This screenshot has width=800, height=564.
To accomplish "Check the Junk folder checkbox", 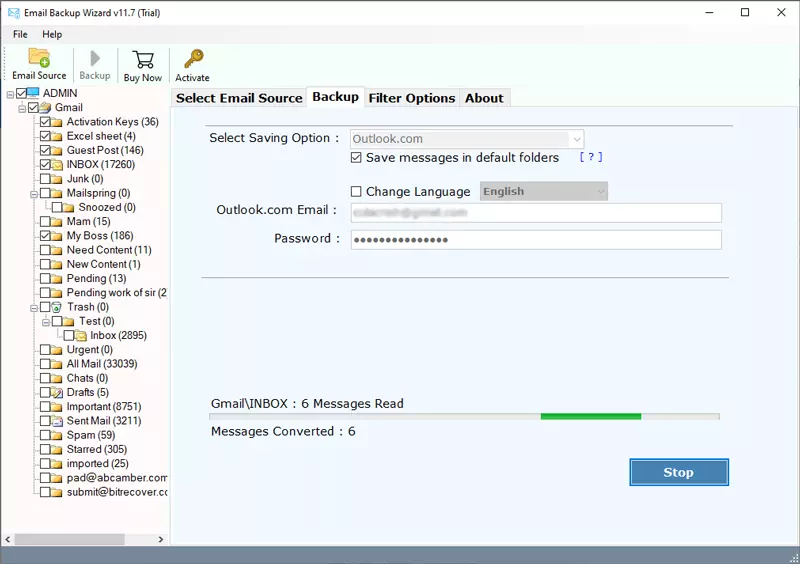I will (45, 179).
